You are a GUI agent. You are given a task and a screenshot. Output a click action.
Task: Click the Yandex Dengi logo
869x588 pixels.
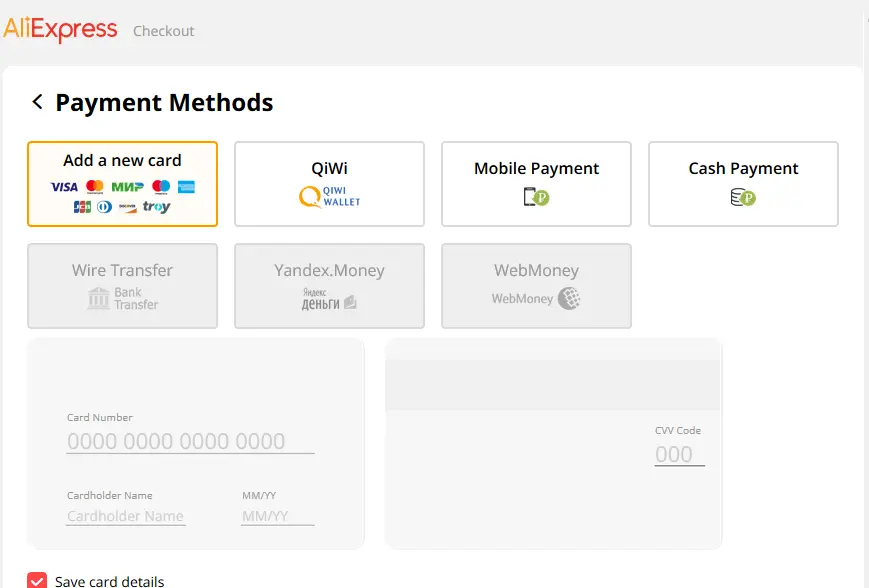[x=329, y=299]
